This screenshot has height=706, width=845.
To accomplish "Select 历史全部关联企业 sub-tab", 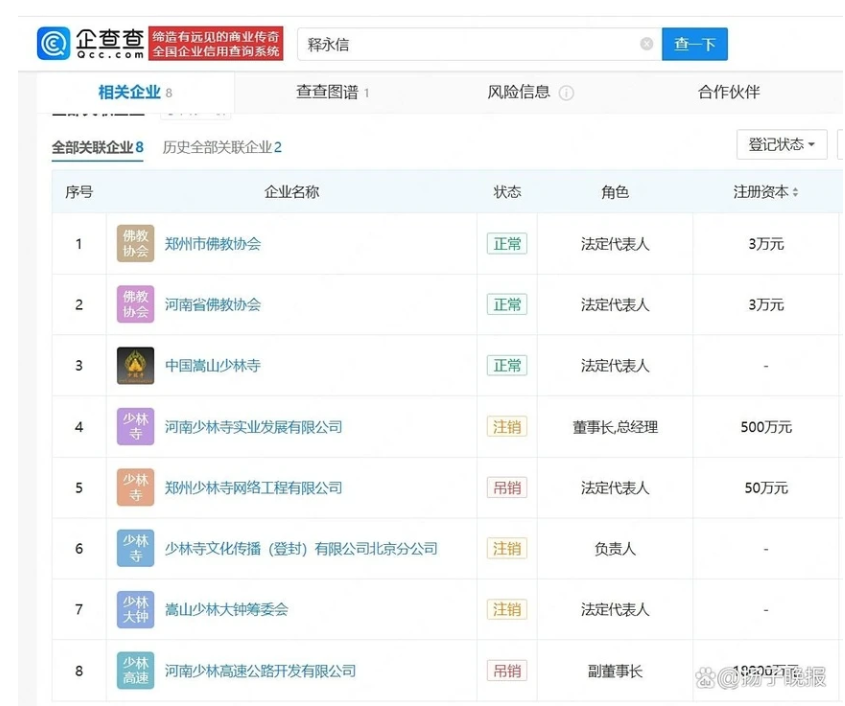I will pos(222,148).
